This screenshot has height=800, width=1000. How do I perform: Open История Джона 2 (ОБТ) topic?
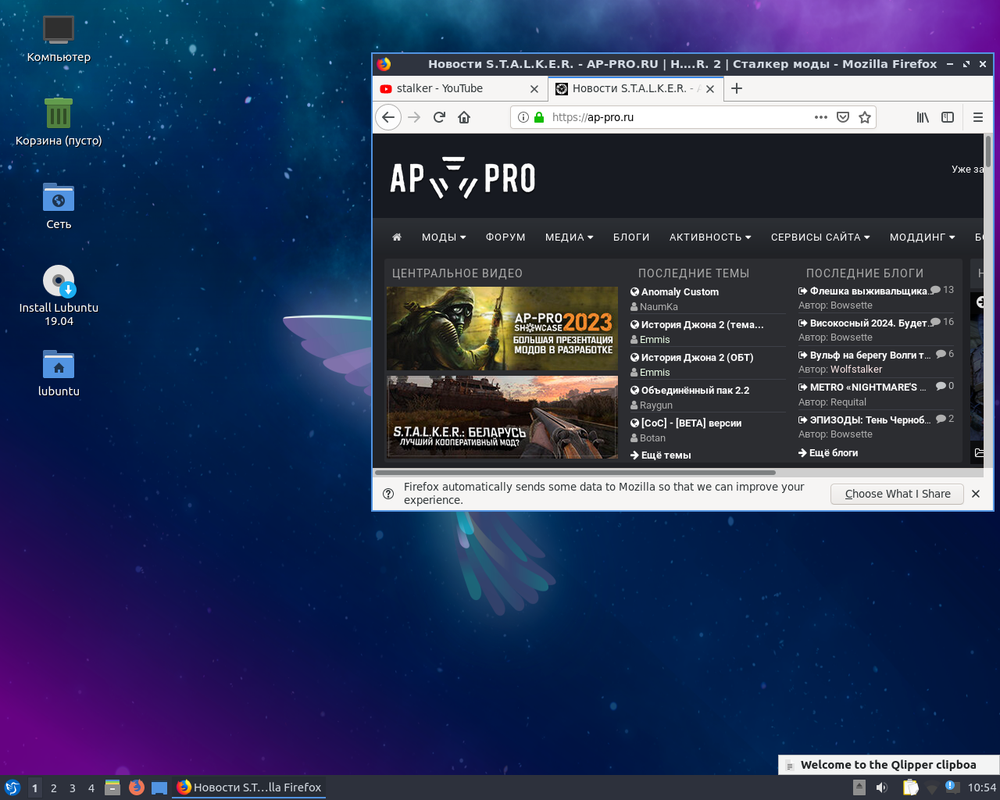tap(697, 358)
